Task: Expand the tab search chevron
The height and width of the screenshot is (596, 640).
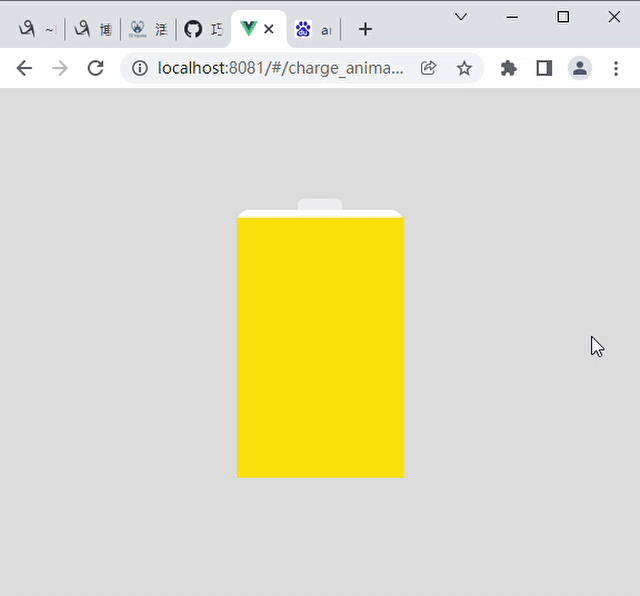Action: (461, 17)
